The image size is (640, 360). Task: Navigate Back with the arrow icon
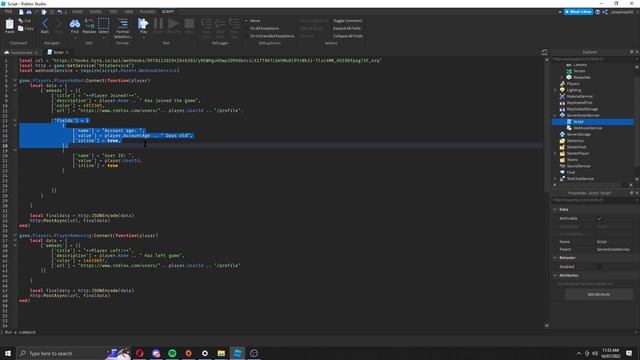45,25
